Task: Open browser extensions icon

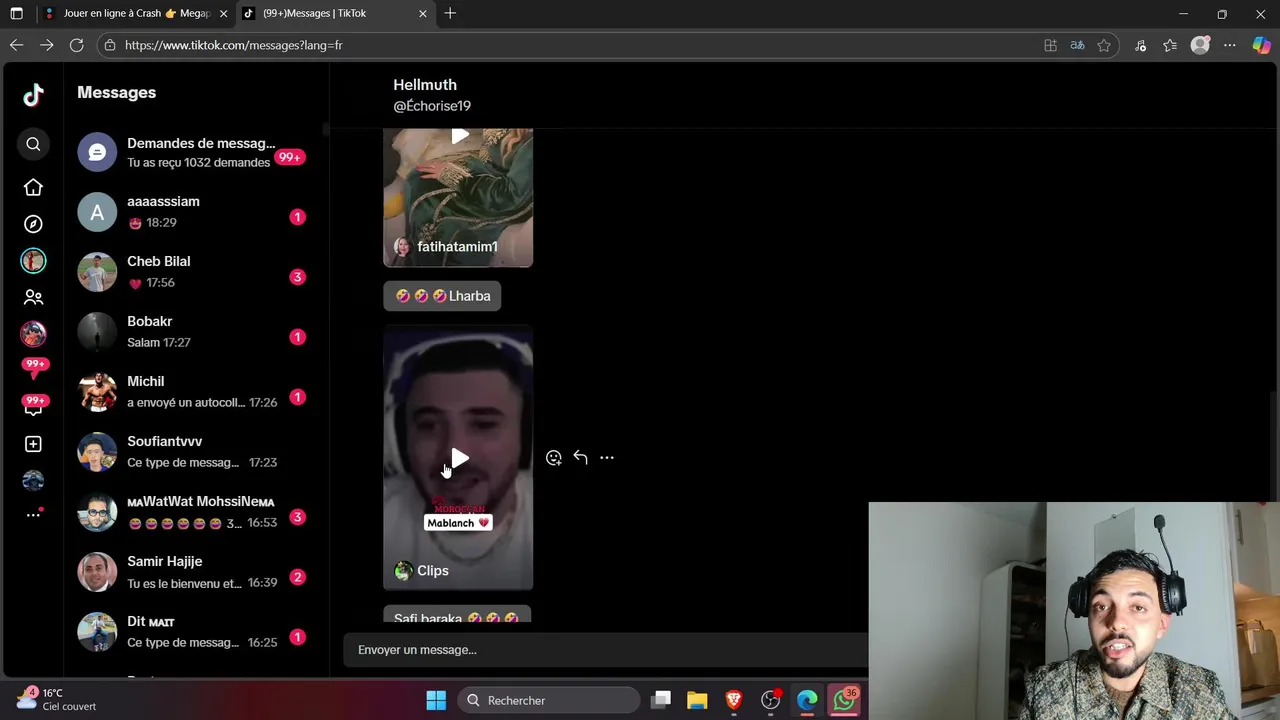Action: coord(1140,45)
